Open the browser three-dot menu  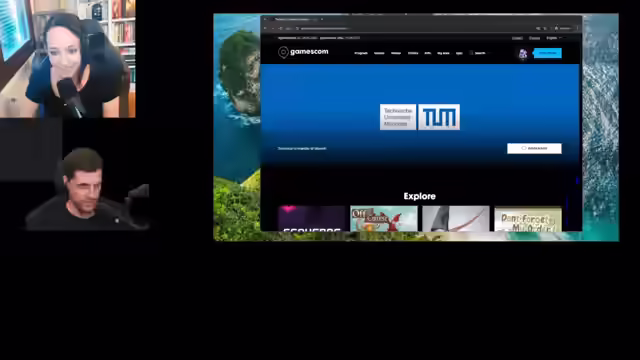(x=577, y=29)
